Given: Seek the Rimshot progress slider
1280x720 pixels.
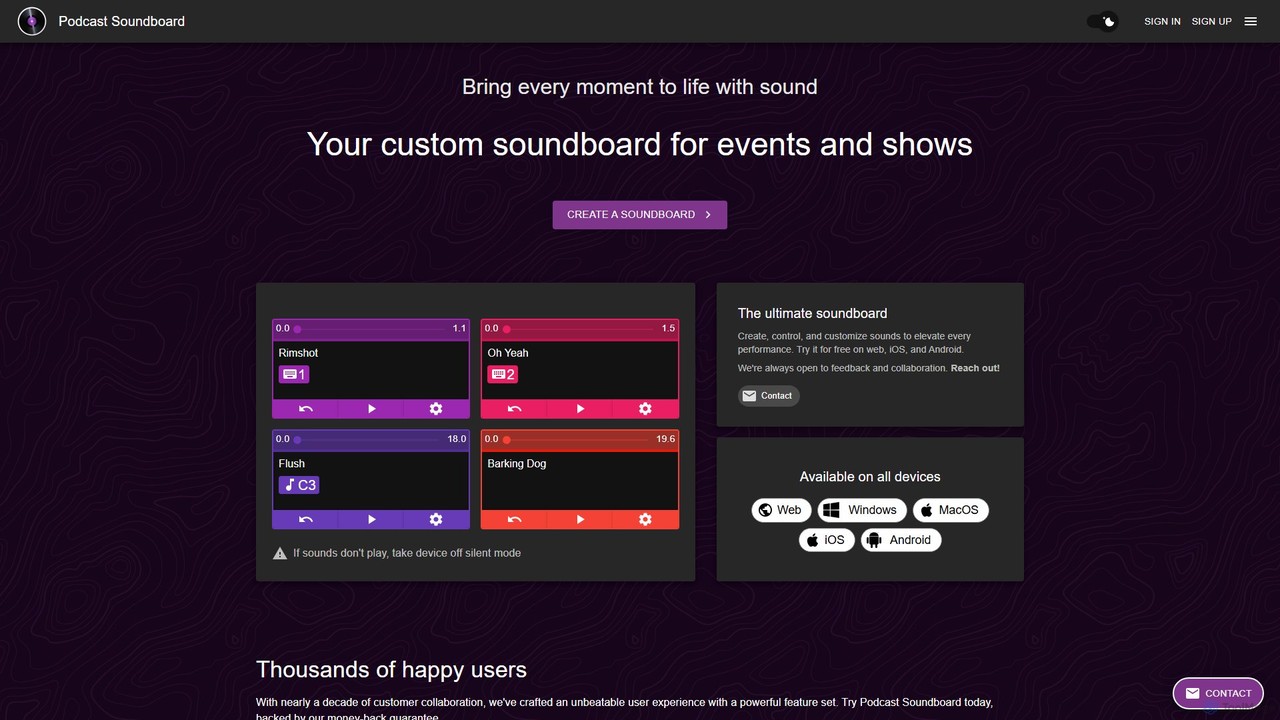Looking at the screenshot, I should [x=371, y=329].
